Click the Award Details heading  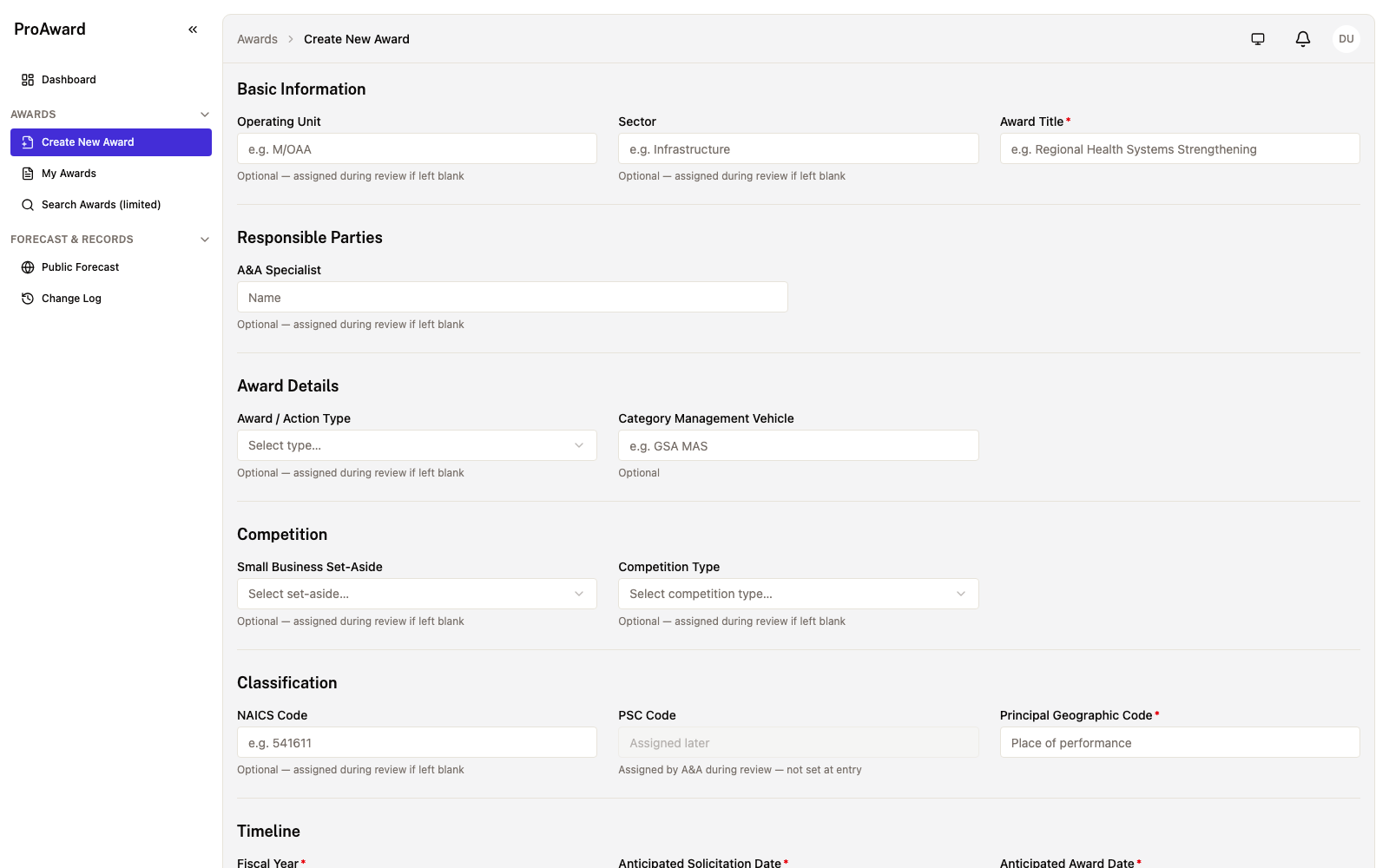288,386
